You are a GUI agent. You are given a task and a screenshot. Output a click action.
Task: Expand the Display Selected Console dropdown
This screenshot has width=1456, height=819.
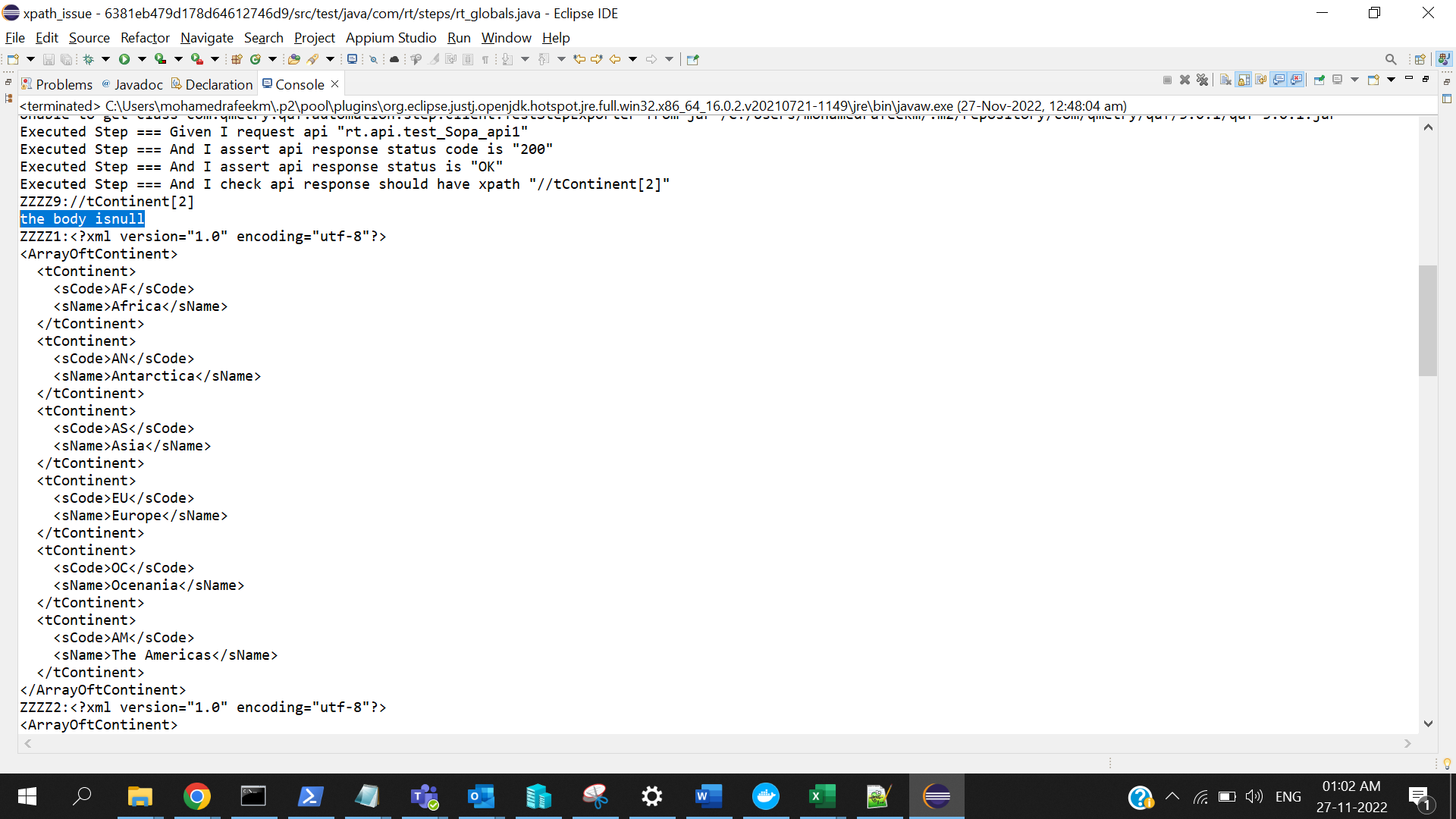1354,80
